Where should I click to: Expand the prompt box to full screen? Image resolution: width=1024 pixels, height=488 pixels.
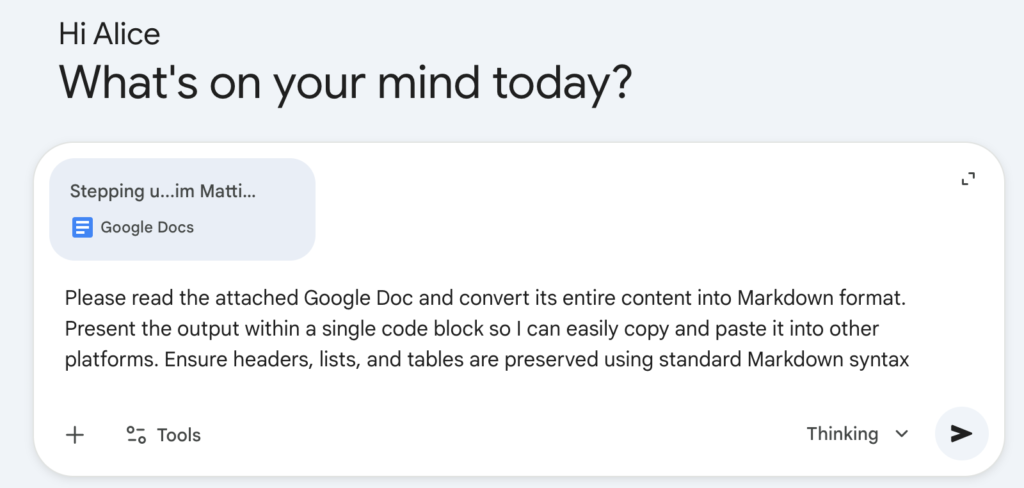tap(967, 179)
